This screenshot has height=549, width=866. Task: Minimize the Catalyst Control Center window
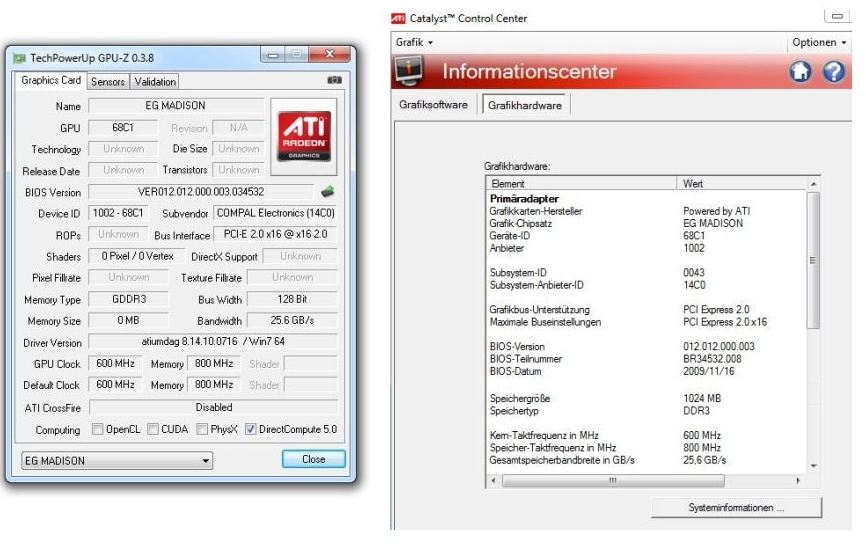(x=837, y=17)
